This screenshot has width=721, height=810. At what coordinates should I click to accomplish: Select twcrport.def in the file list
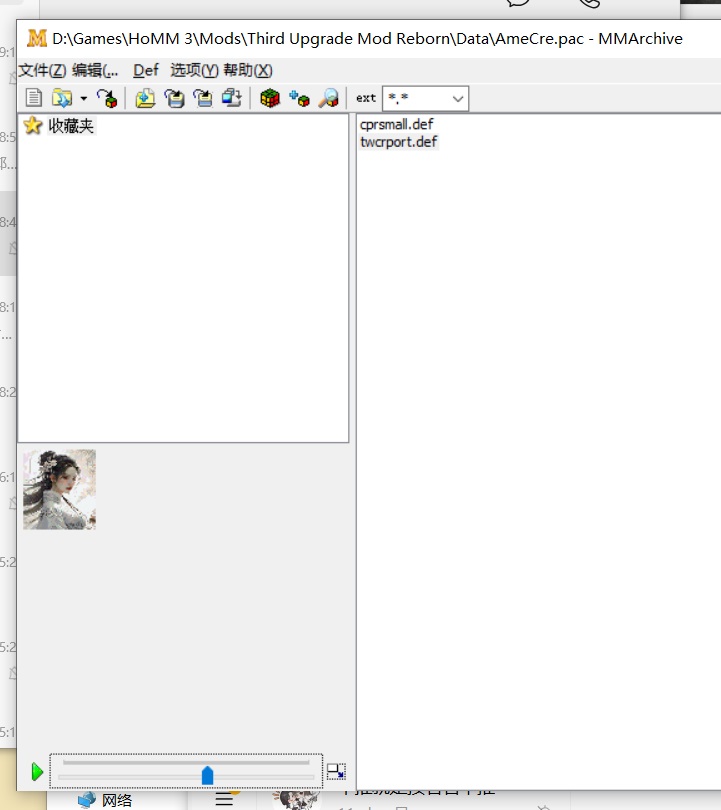(398, 142)
